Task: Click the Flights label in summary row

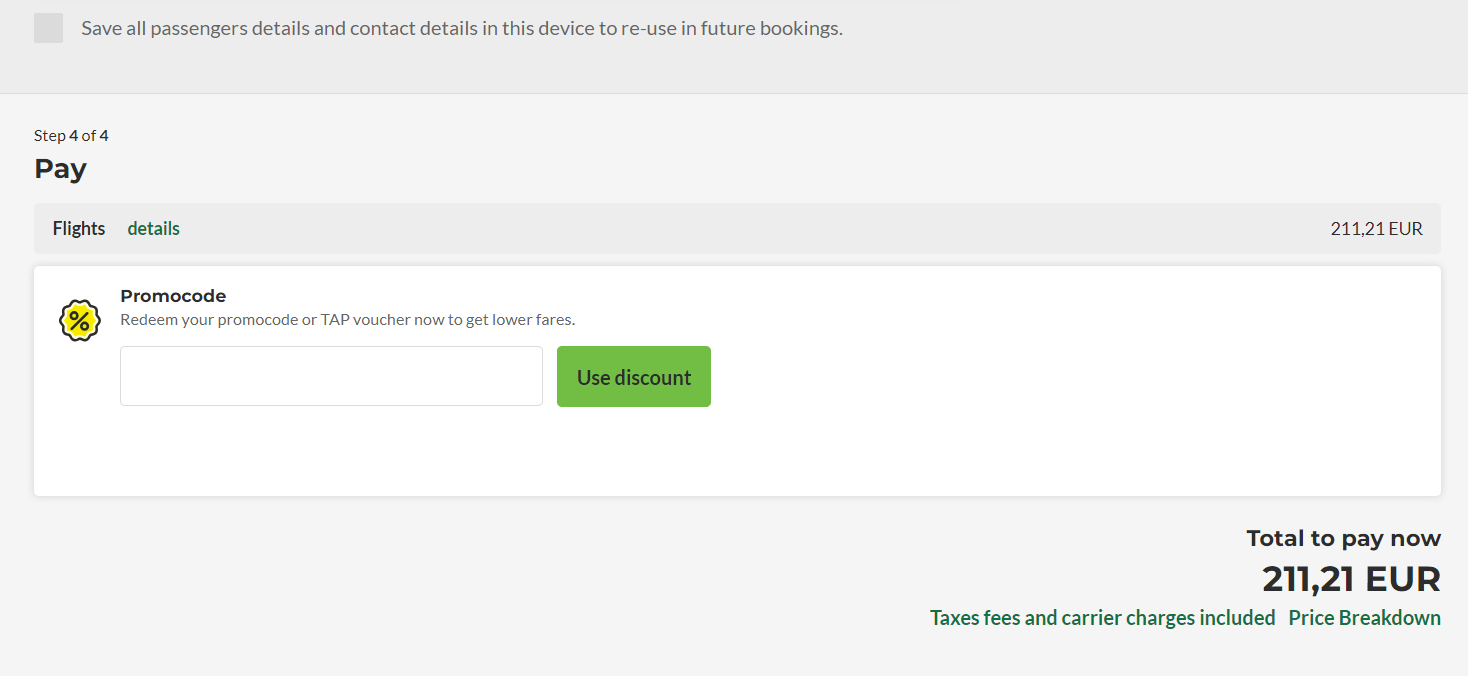Action: point(79,228)
